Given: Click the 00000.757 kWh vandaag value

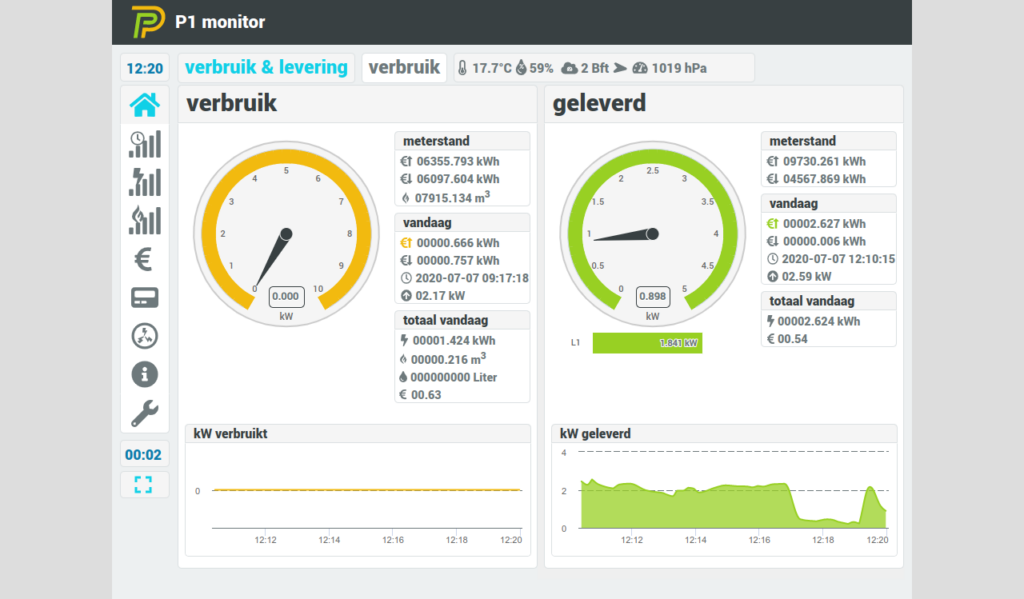Looking at the screenshot, I should click(458, 261).
